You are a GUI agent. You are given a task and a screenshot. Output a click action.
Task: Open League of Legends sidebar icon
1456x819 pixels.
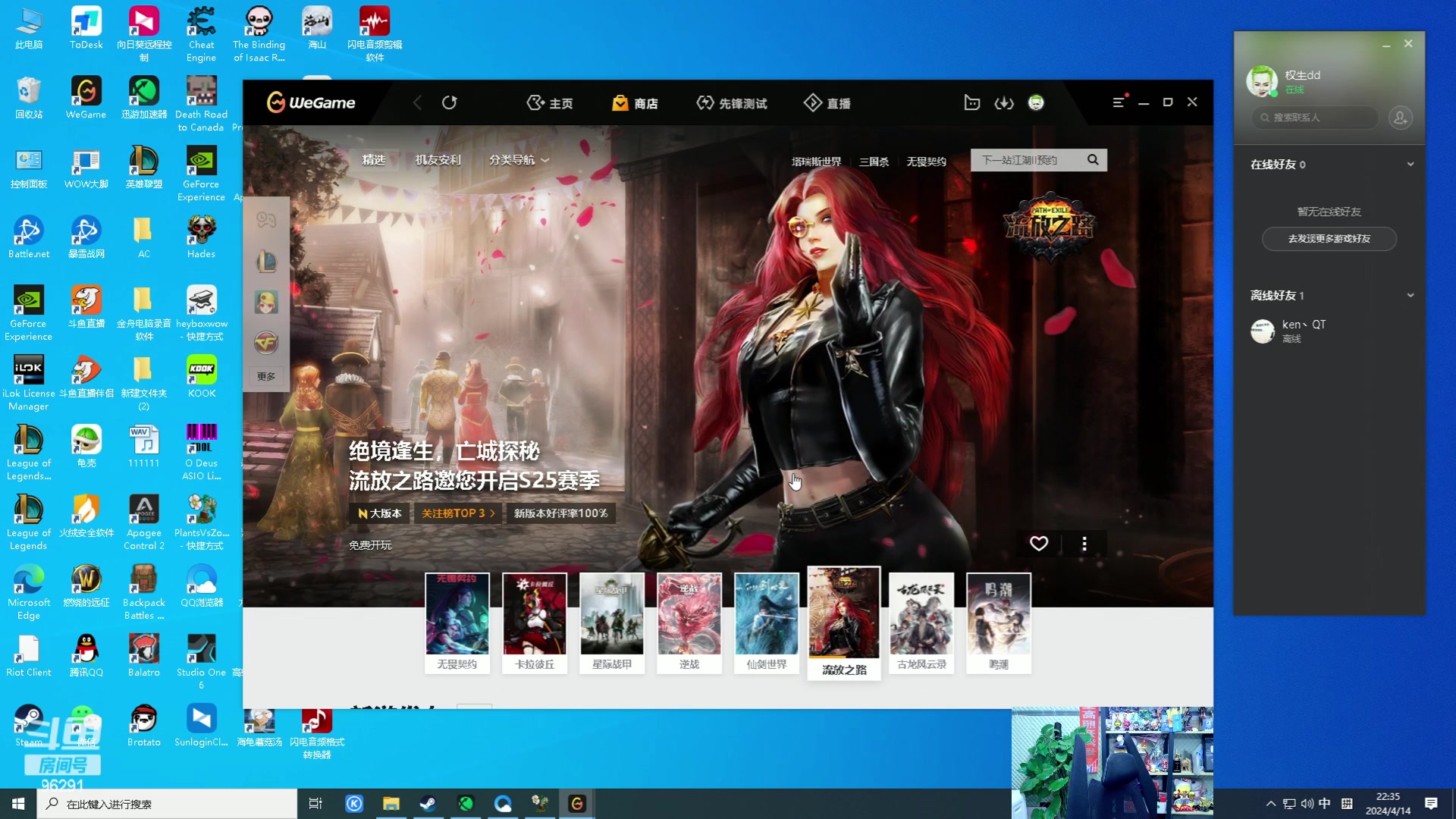pos(266,261)
